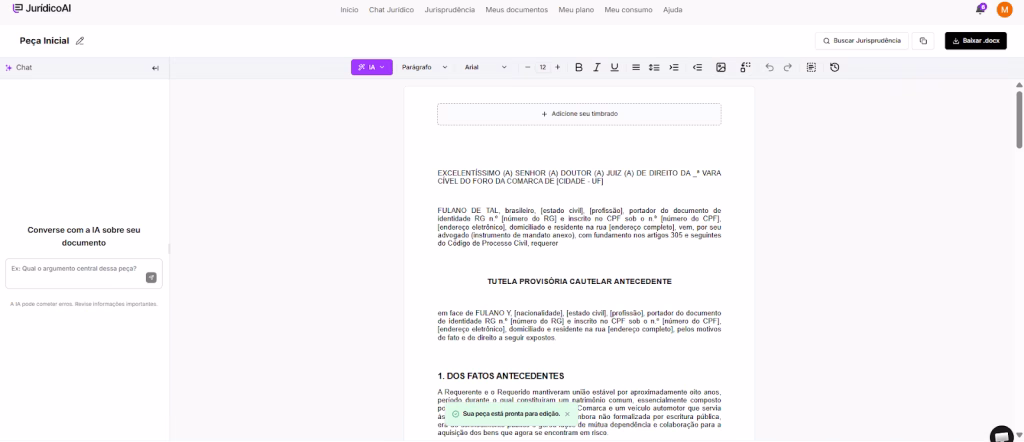Click the vertical scrollbar thumb
Viewport: 1024px width, 442px height.
(1019, 119)
